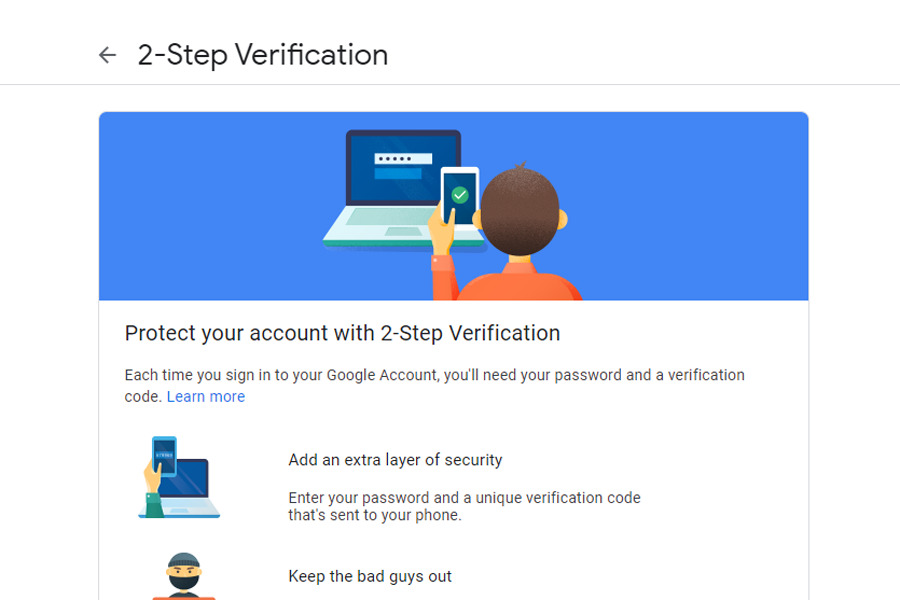Open the Learn more link
The height and width of the screenshot is (600, 900).
(x=205, y=397)
